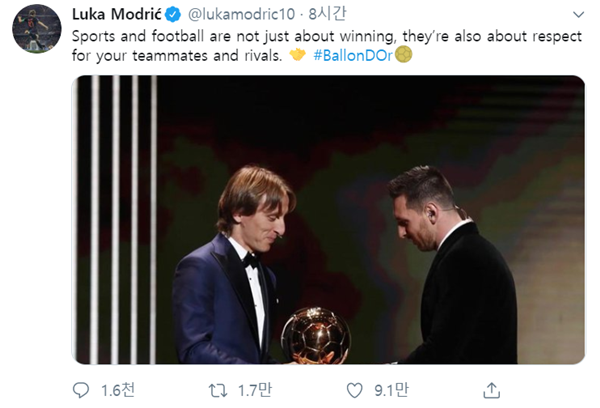Click the golden trophy in photo
Screen dimensions: 600x408
coord(316,335)
